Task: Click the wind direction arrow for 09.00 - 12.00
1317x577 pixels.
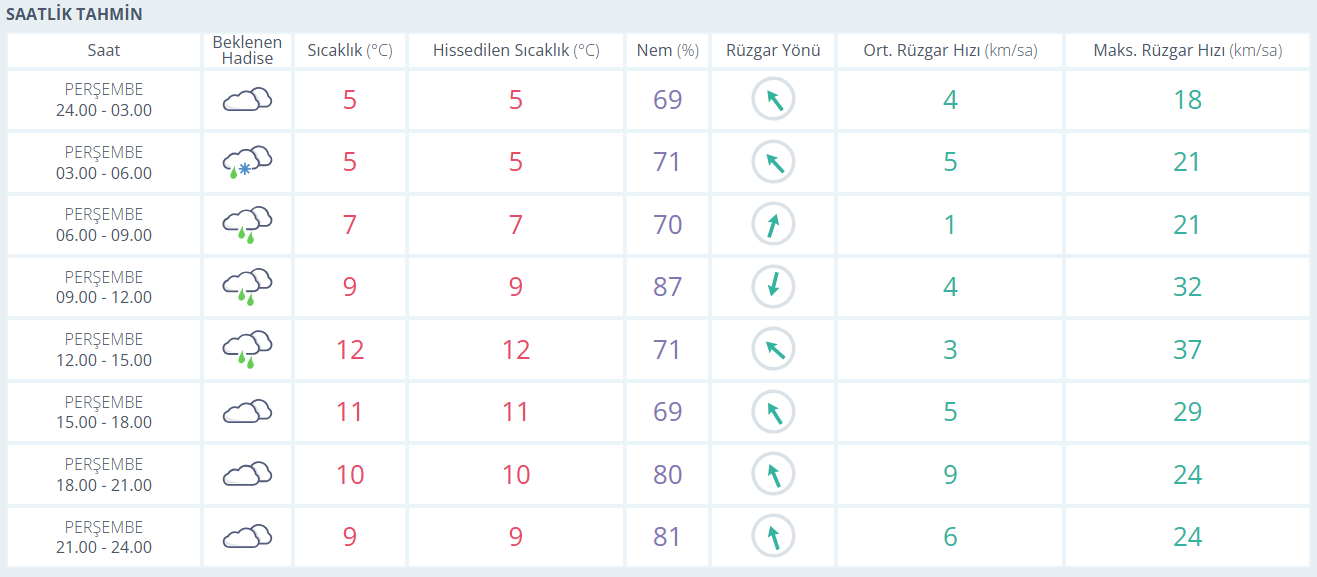Action: coord(773,287)
